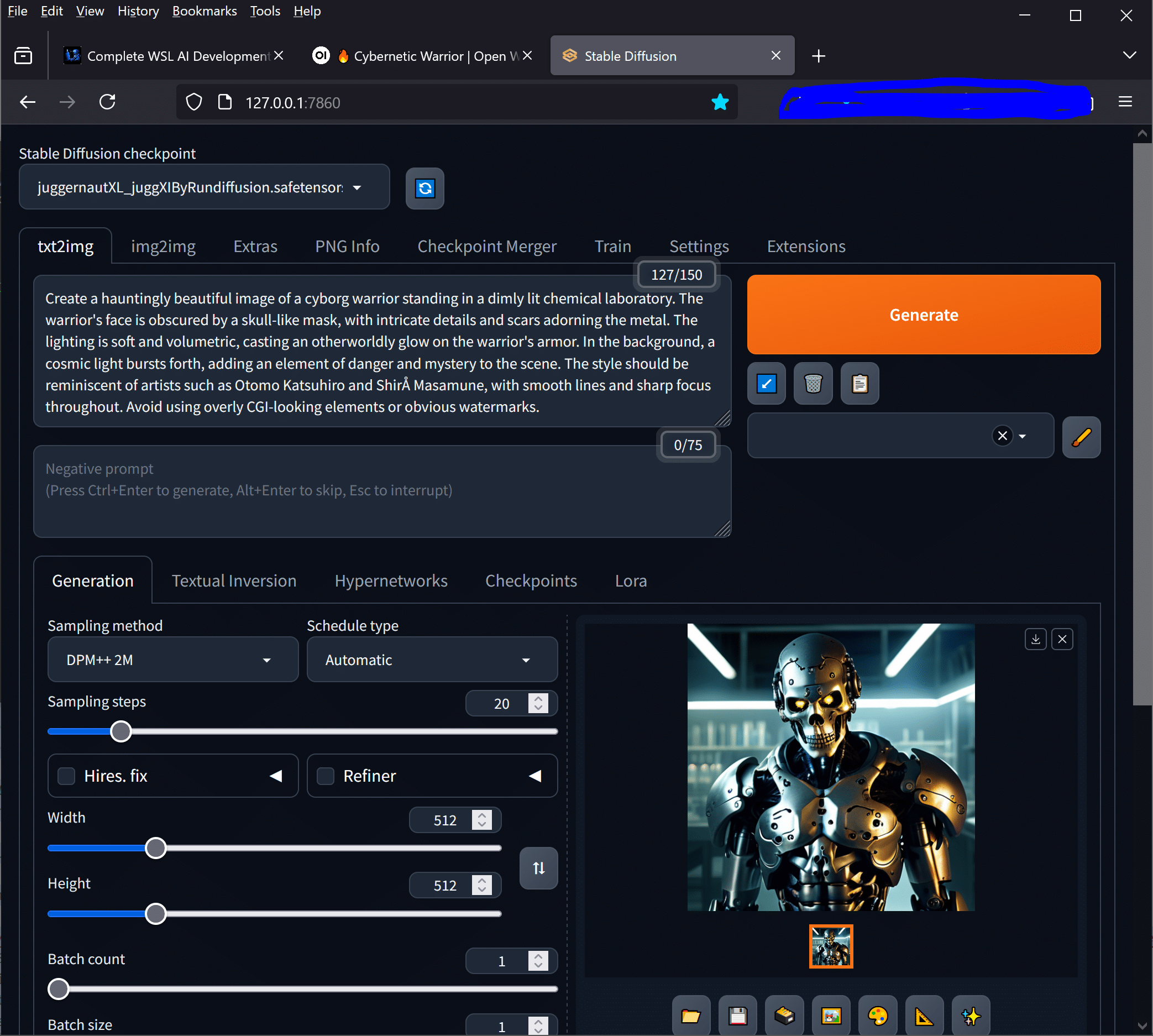Open the PNG Info tab

[347, 247]
